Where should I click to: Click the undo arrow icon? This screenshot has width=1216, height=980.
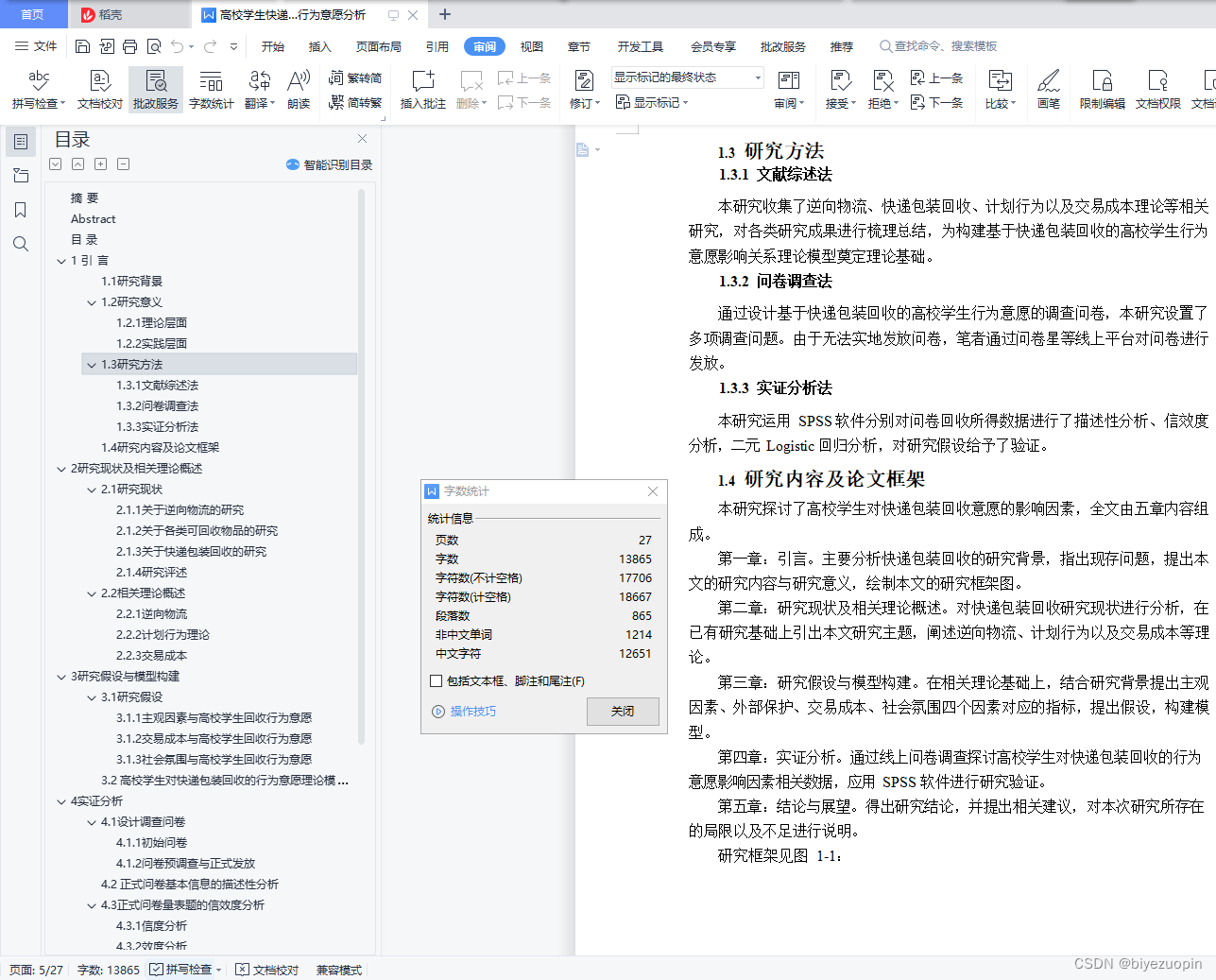pos(177,46)
